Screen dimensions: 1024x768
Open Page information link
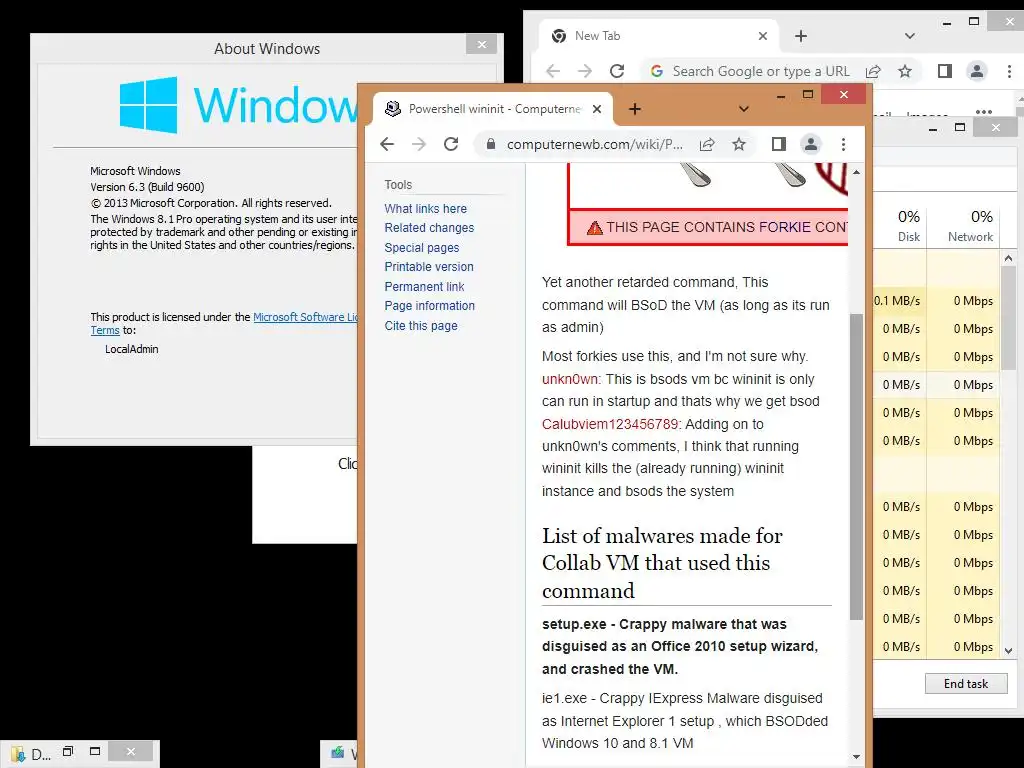click(x=430, y=306)
